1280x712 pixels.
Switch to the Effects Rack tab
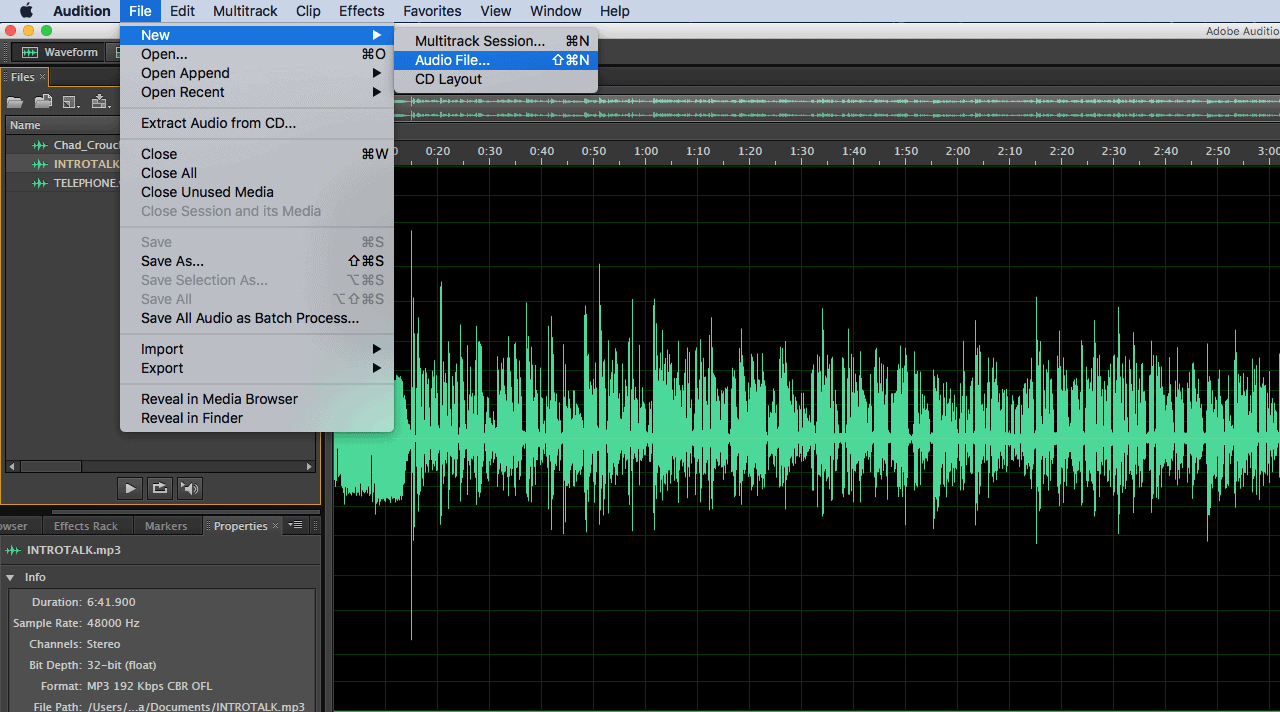pos(85,526)
